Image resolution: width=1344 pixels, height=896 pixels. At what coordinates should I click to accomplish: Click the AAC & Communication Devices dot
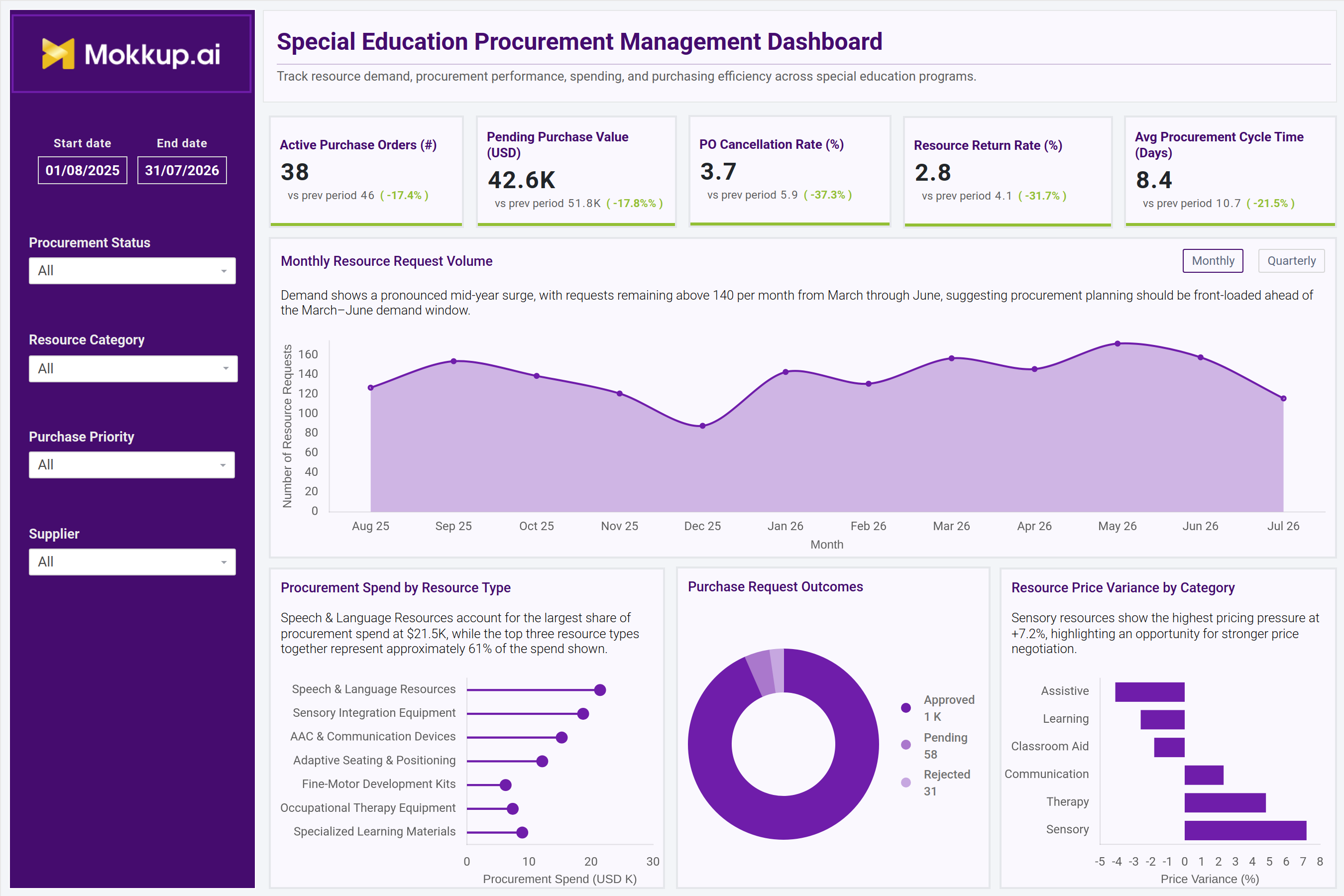coord(561,738)
